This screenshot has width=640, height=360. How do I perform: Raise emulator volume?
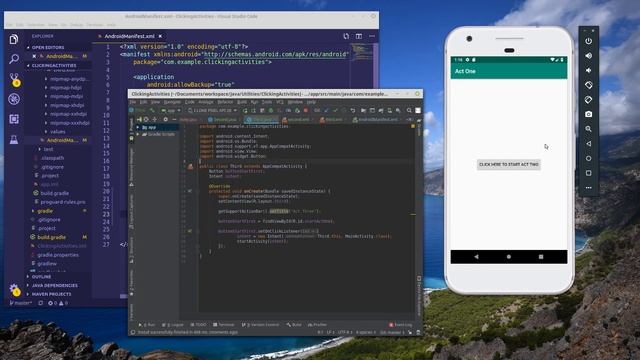(x=588, y=56)
